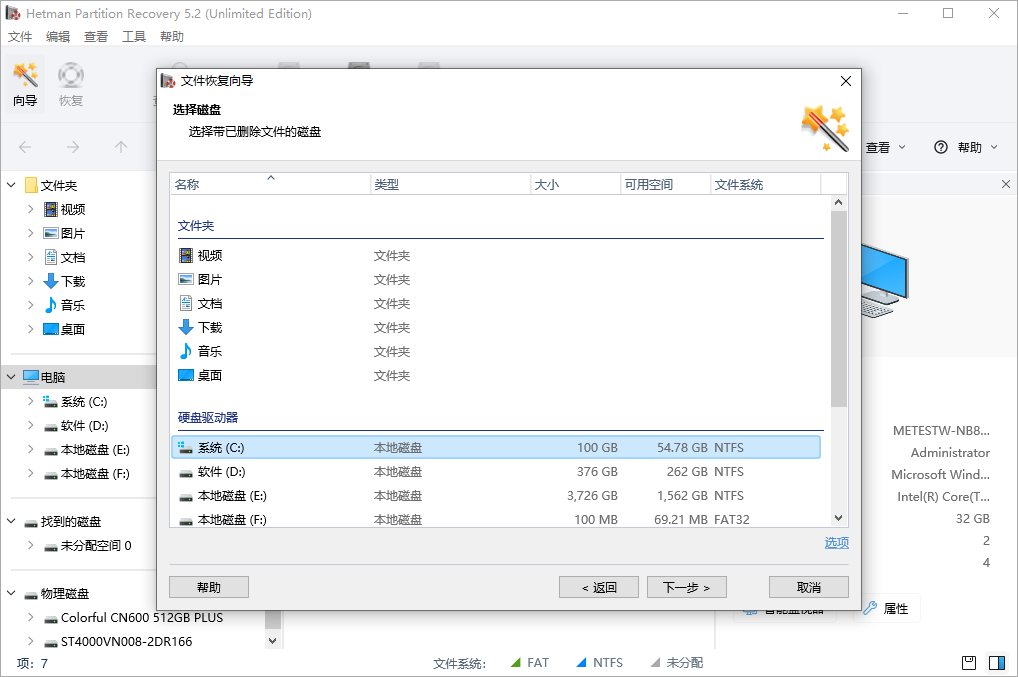Click the panel layout icon at bottom right
Screen dimensions: 1018x677
tap(996, 662)
